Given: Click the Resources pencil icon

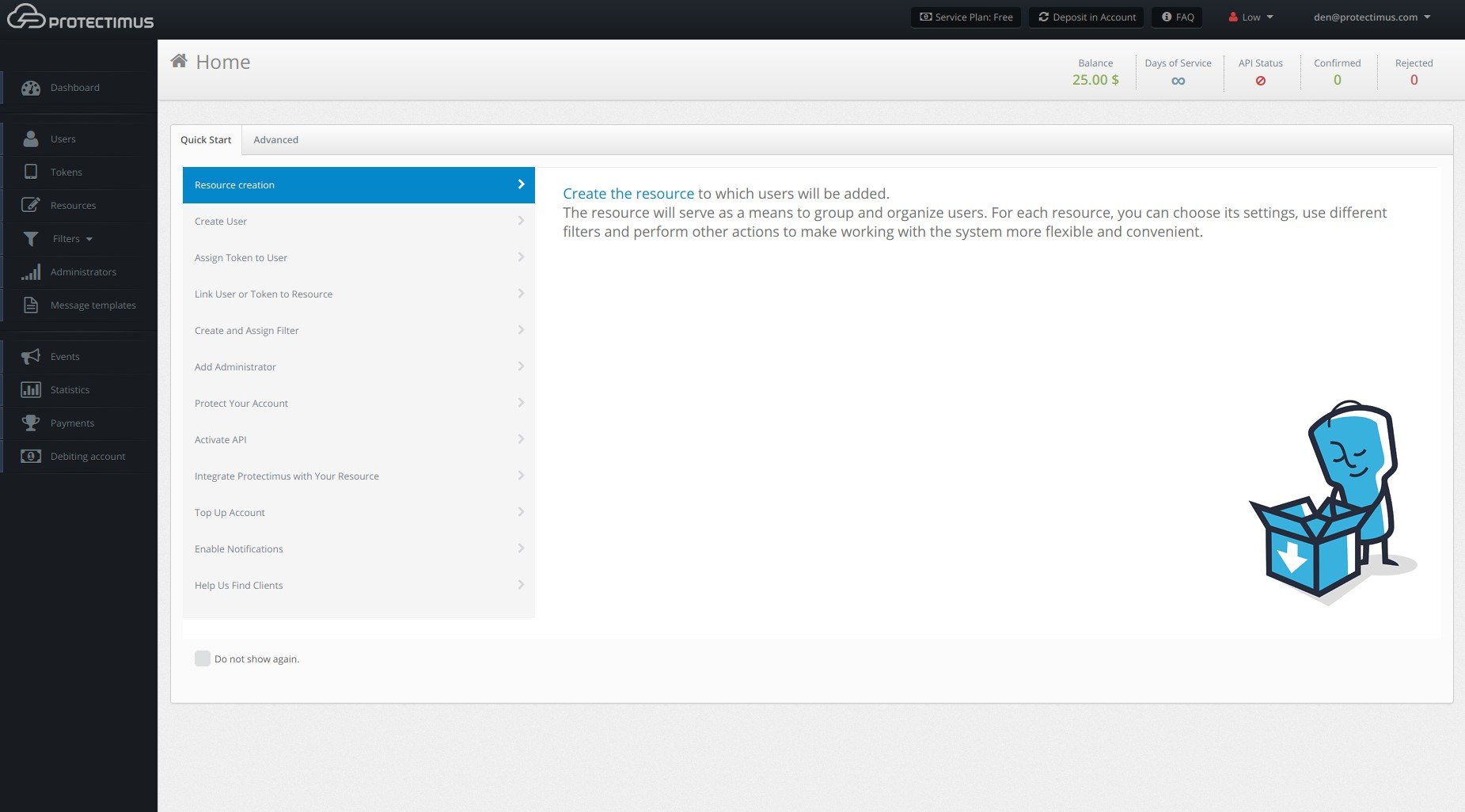Looking at the screenshot, I should click(x=31, y=205).
